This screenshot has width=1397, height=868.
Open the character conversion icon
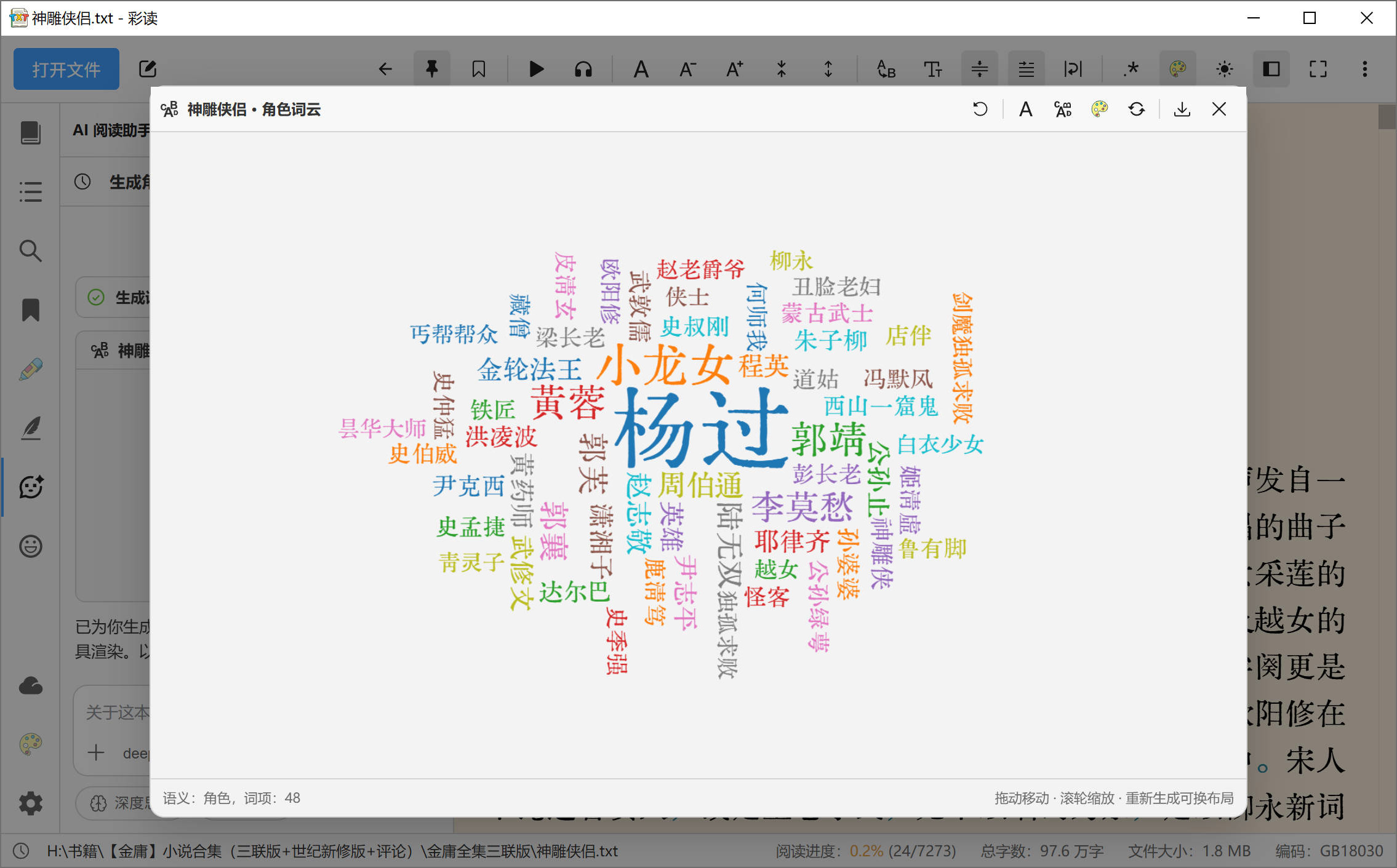pos(886,69)
